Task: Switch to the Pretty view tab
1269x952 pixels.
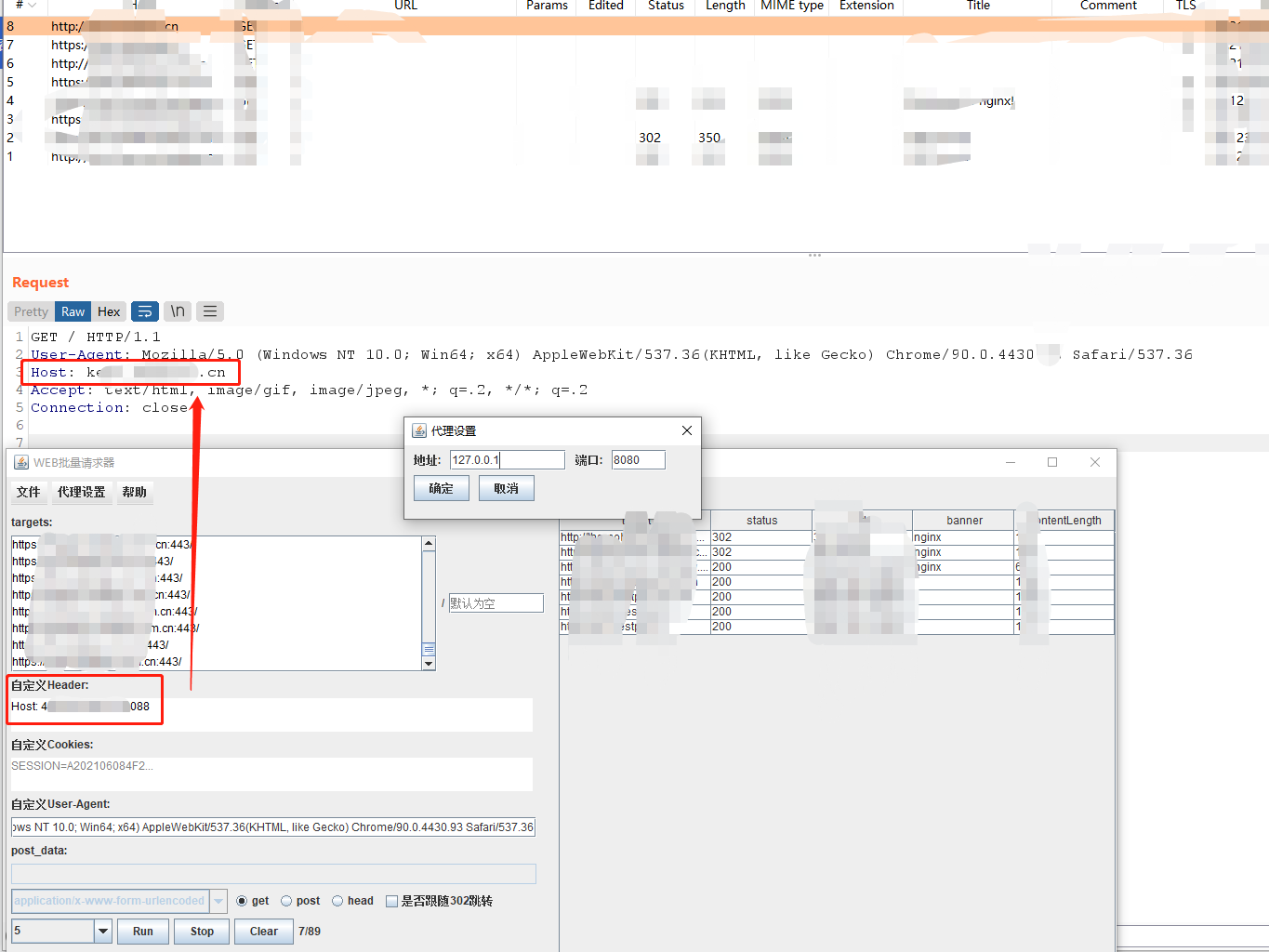Action: tap(31, 311)
